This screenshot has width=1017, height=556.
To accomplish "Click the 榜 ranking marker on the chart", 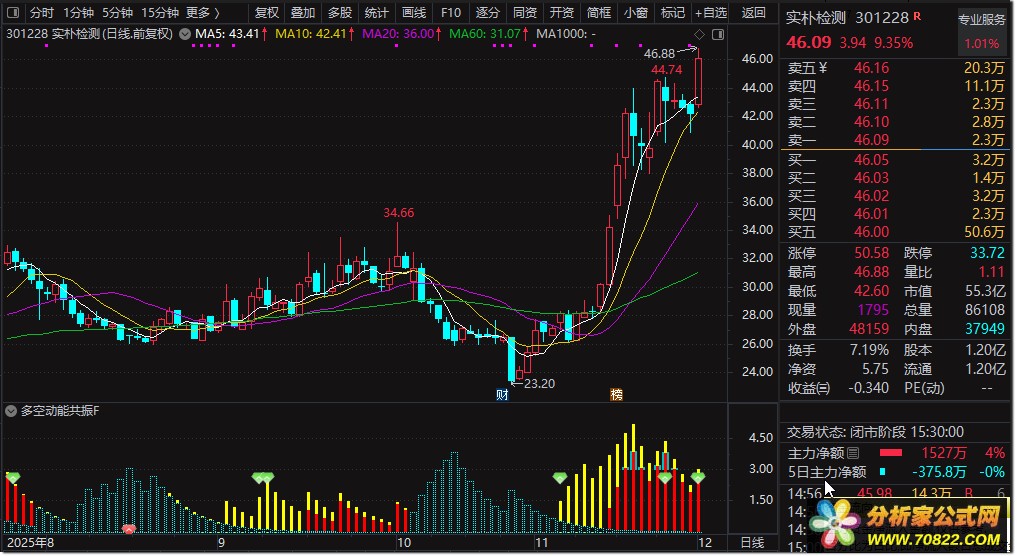I will [x=616, y=394].
